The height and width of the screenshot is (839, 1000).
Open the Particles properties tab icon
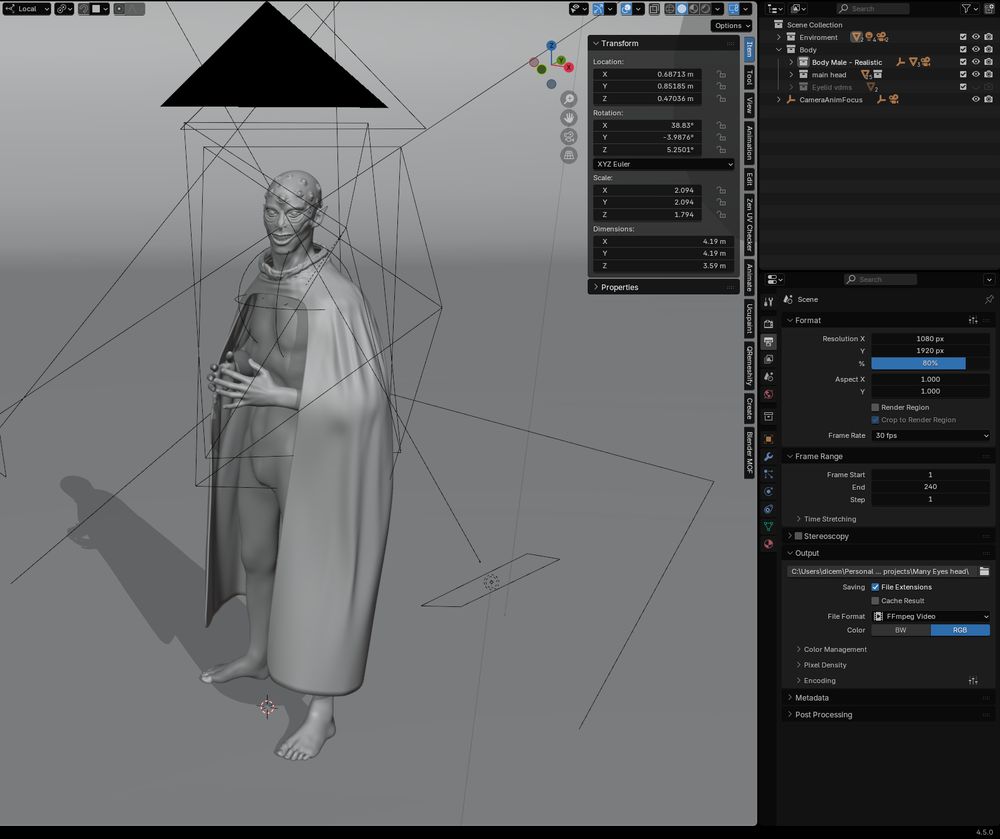(x=768, y=474)
